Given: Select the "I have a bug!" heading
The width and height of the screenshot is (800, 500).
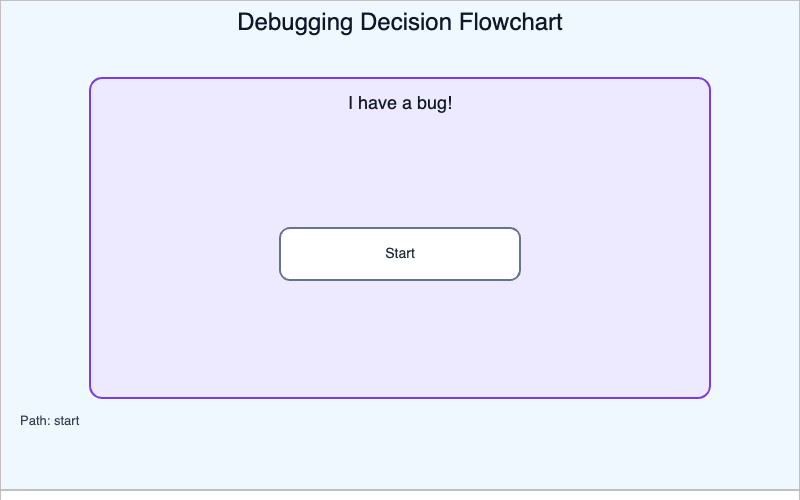Looking at the screenshot, I should (400, 103).
